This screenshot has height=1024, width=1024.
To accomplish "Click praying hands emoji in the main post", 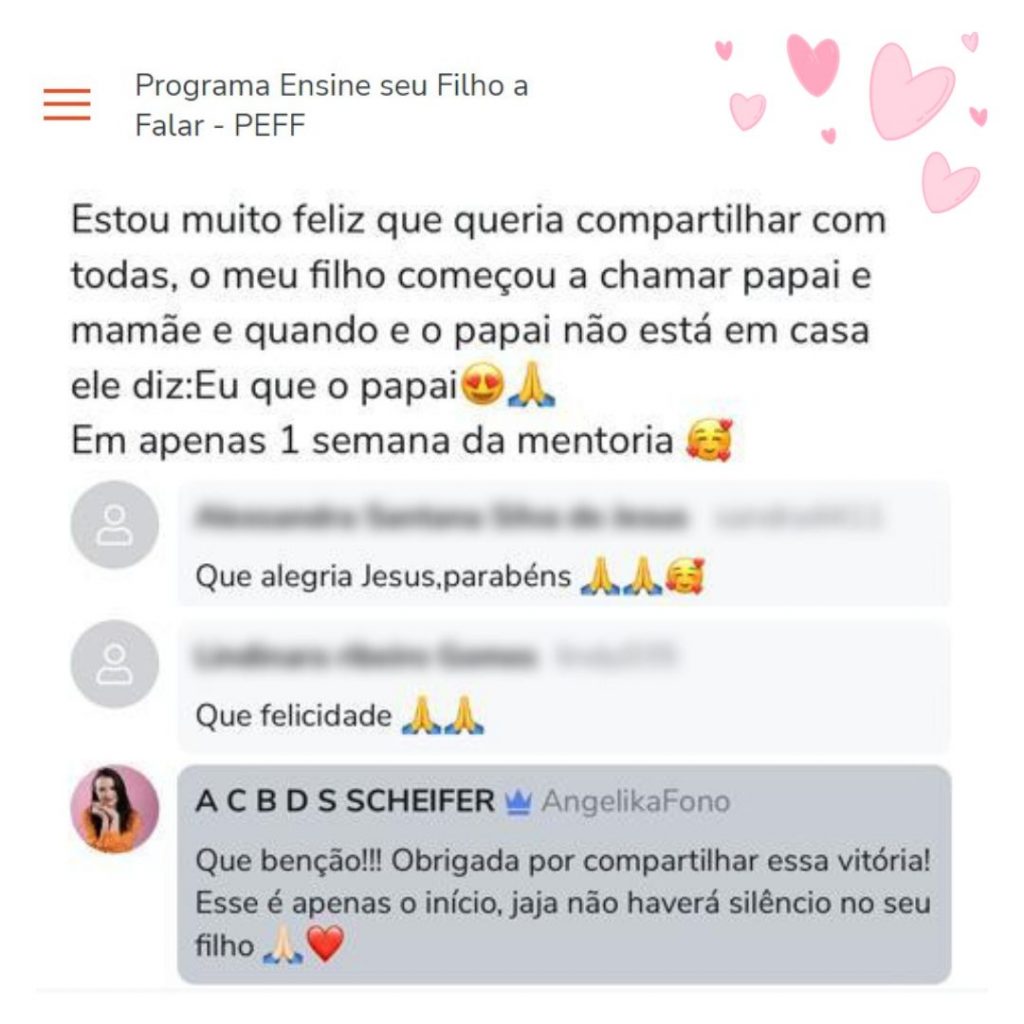I will pyautogui.click(x=531, y=384).
